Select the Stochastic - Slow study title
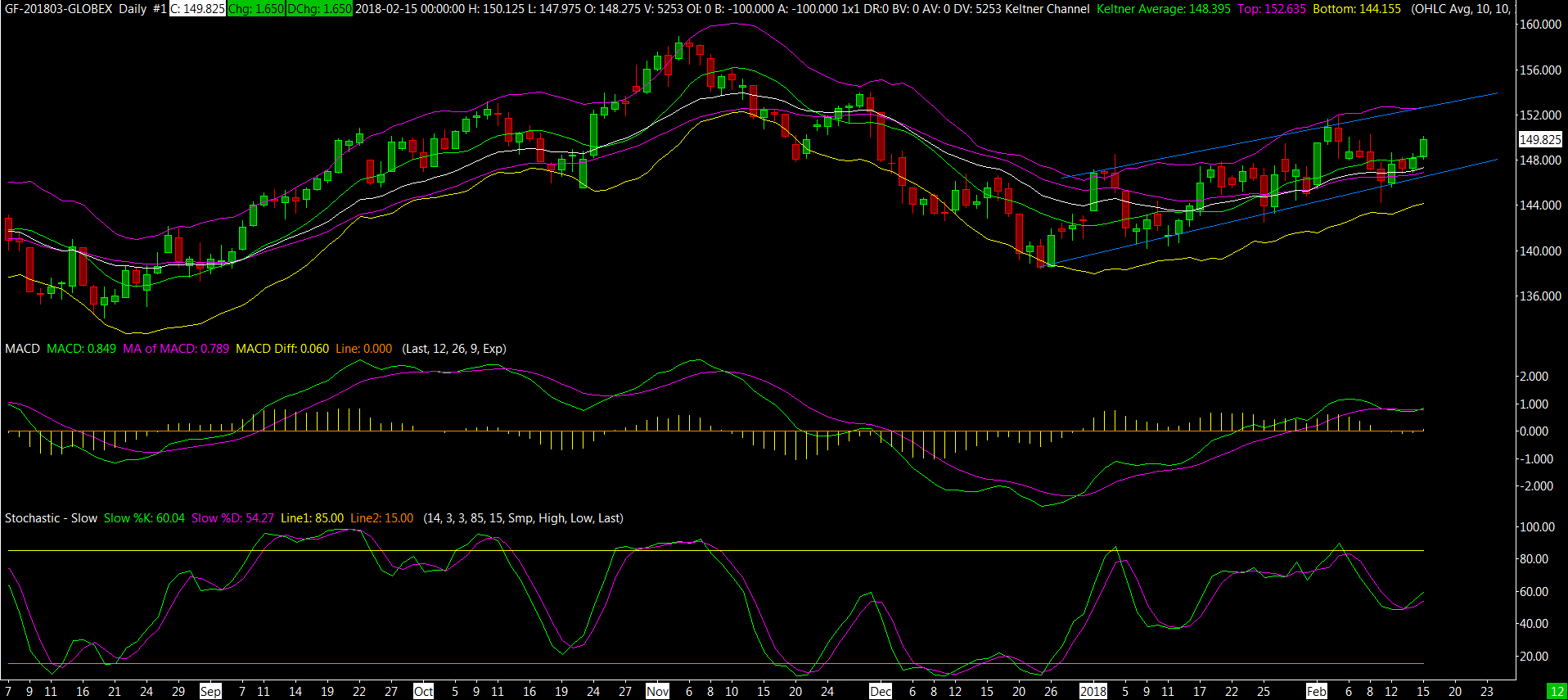The height and width of the screenshot is (700, 1568). click(51, 518)
